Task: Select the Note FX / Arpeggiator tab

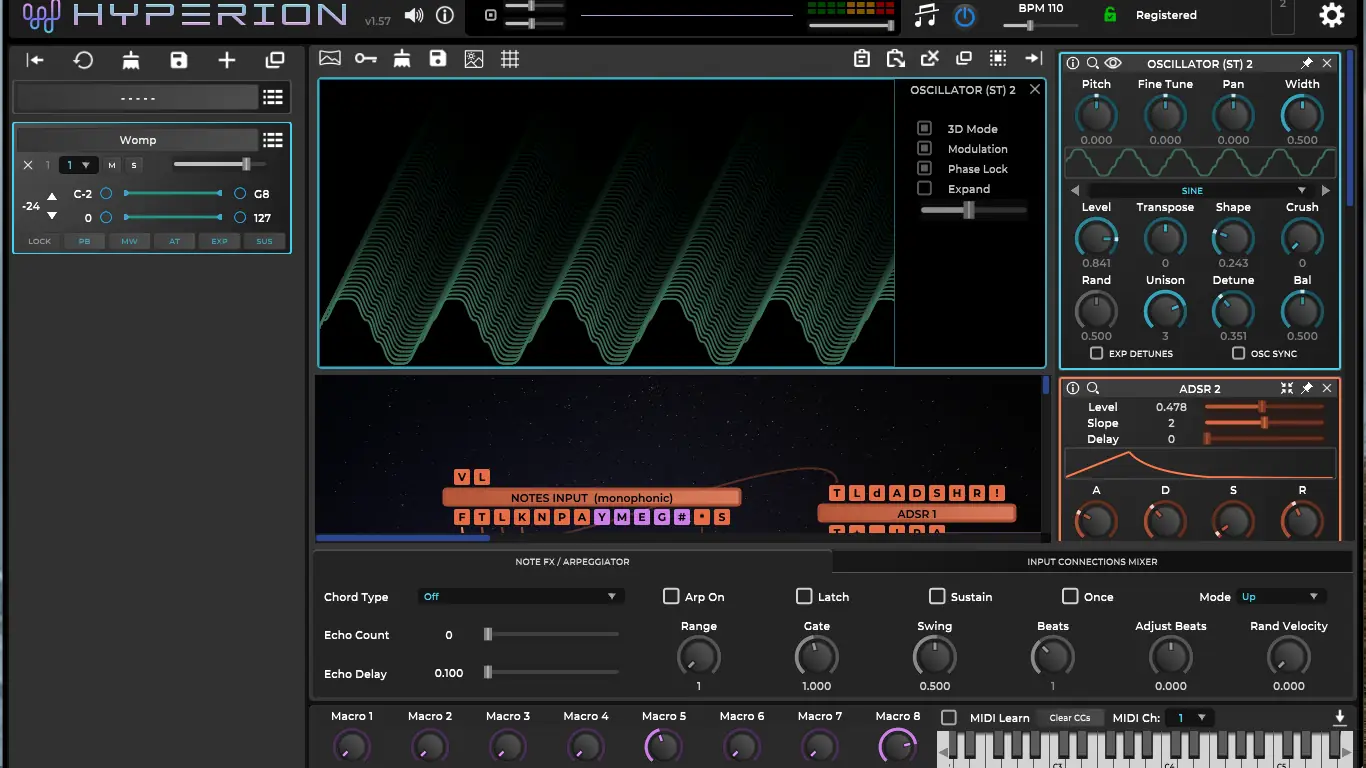Action: coord(572,562)
